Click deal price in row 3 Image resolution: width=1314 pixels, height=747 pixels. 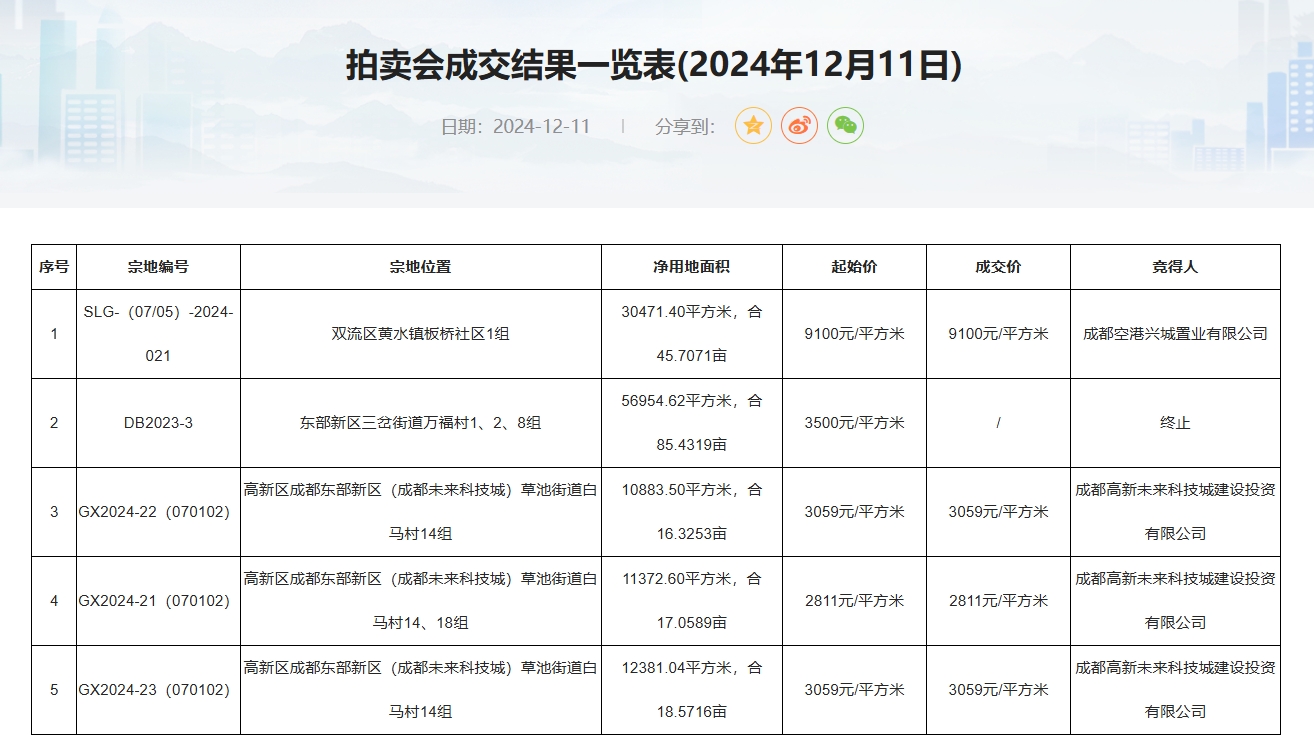tap(998, 512)
